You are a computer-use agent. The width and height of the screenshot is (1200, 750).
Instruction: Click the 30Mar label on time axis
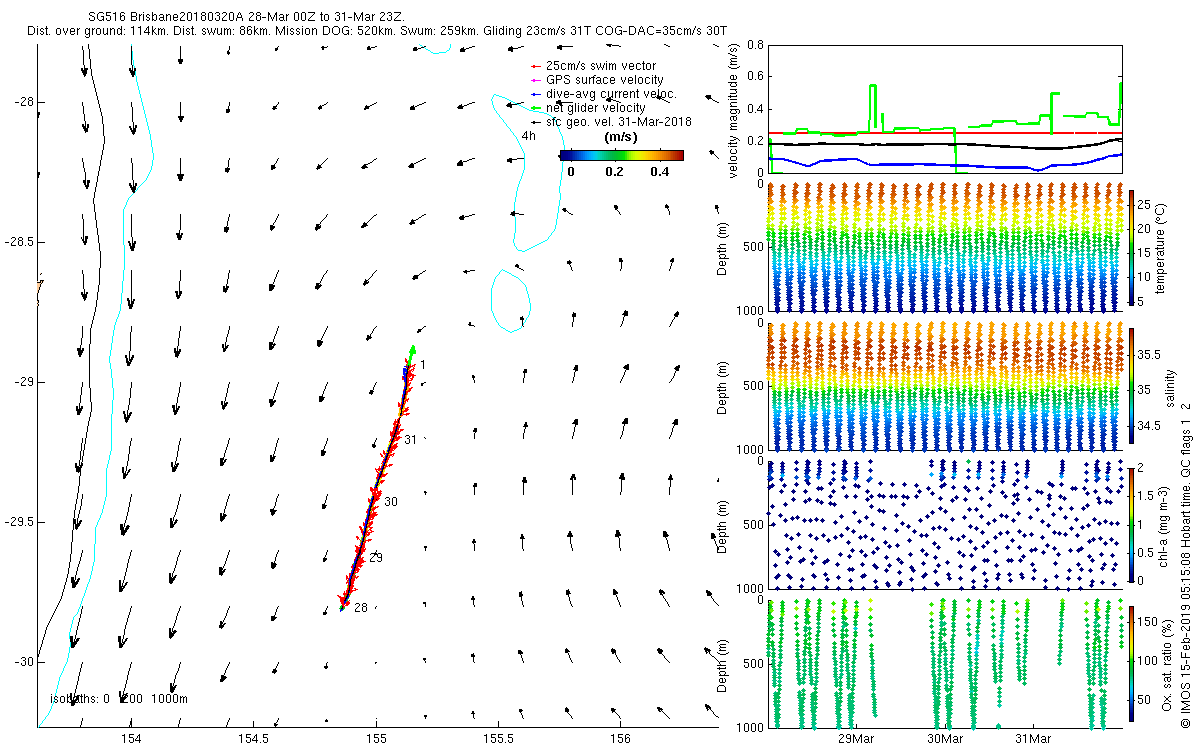945,739
